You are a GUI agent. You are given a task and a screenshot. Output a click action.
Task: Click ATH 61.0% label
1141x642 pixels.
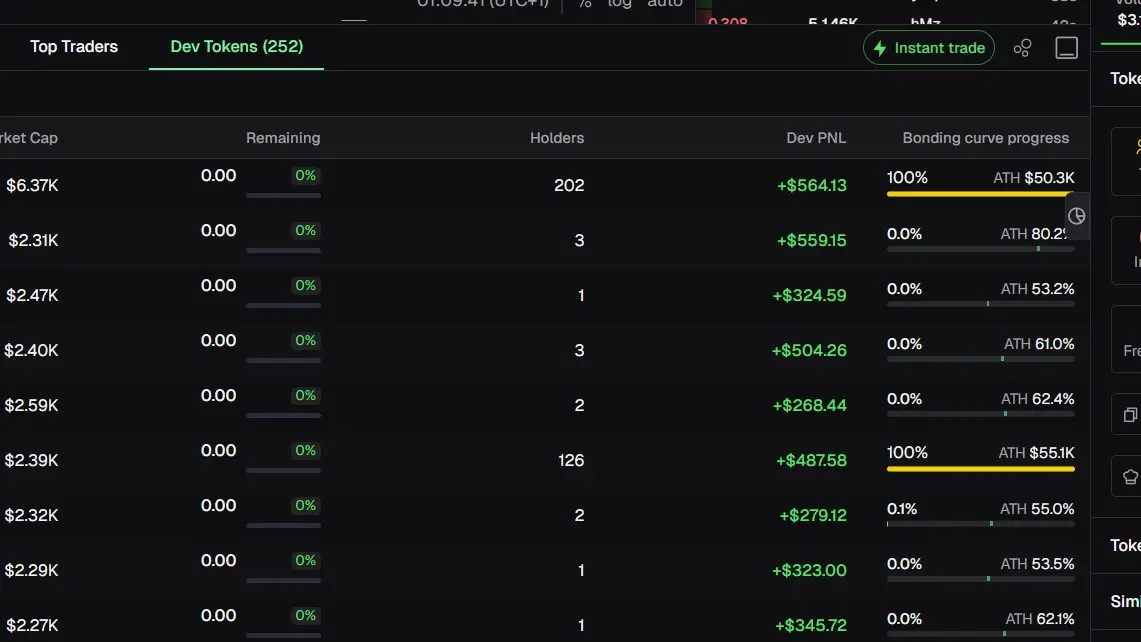pos(1039,344)
